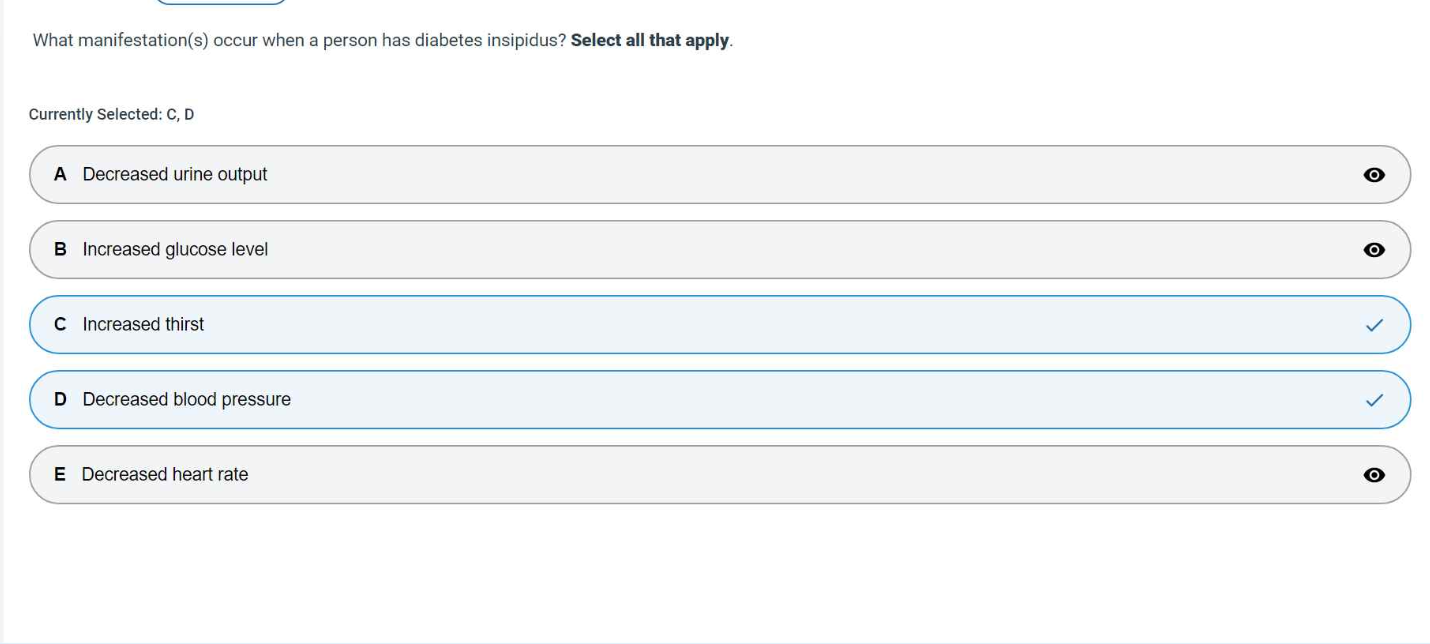Click the letter B option marker
The image size is (1430, 644).
click(60, 250)
